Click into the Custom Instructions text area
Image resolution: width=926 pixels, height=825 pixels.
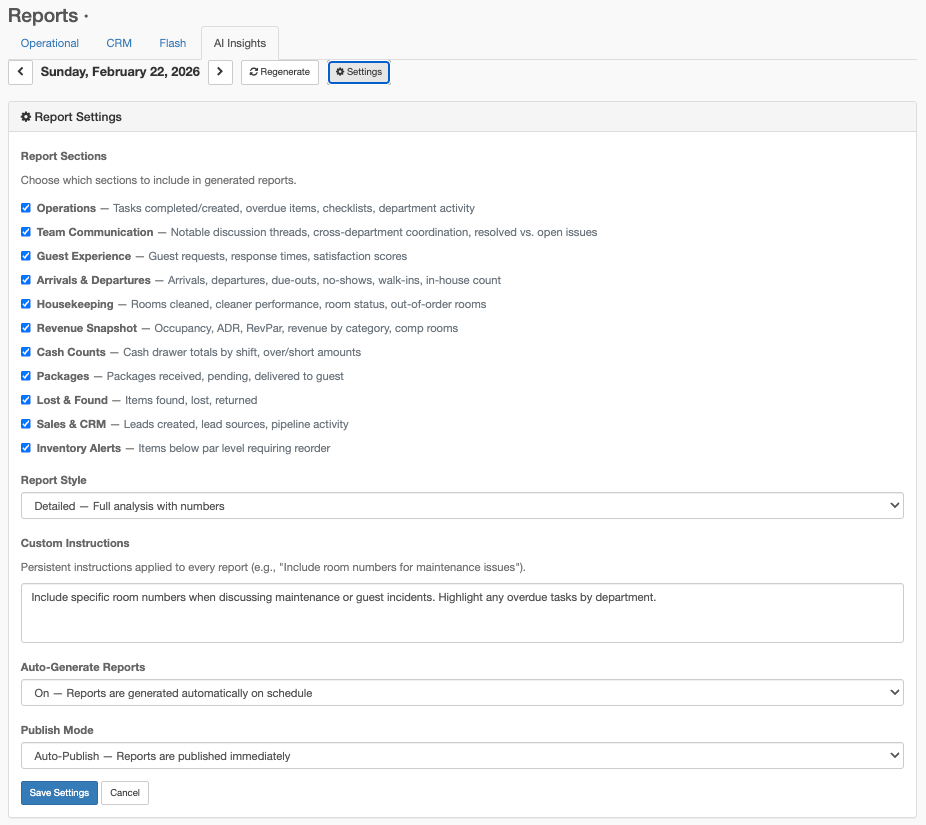tap(462, 613)
